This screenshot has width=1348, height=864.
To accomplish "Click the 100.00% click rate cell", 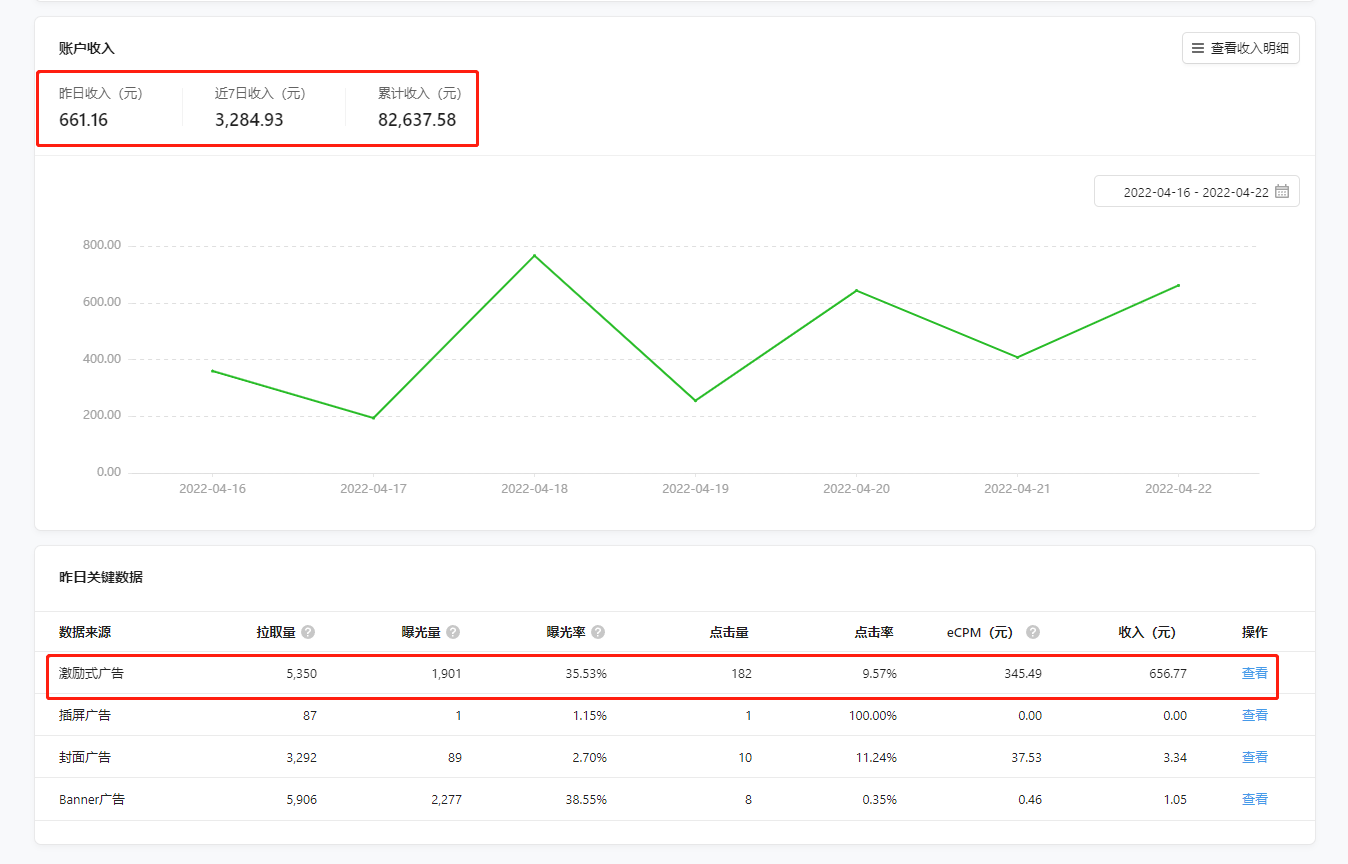I will pos(872,716).
